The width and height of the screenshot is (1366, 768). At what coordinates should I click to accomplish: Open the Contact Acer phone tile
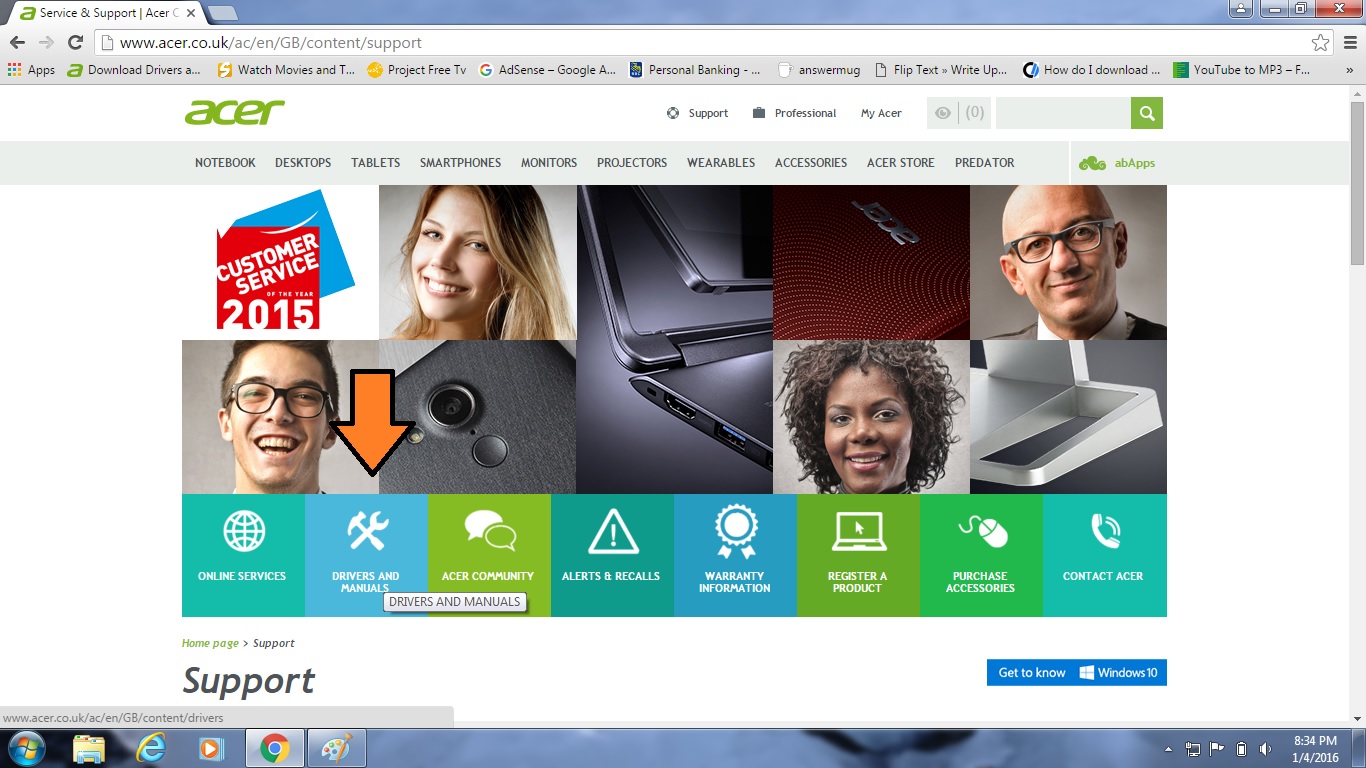pyautogui.click(x=1104, y=555)
